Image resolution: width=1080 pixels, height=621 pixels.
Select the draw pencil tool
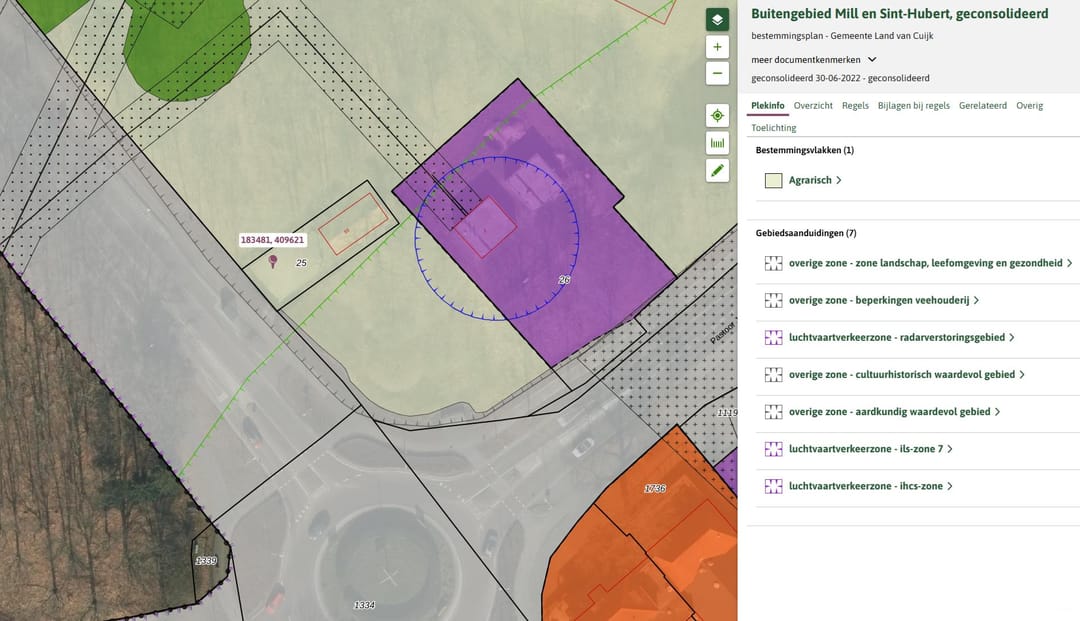click(x=717, y=170)
